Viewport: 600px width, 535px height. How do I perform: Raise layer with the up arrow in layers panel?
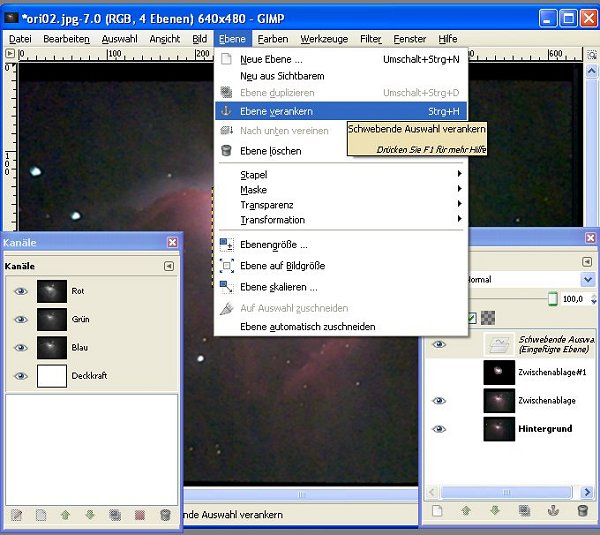pyautogui.click(x=466, y=510)
